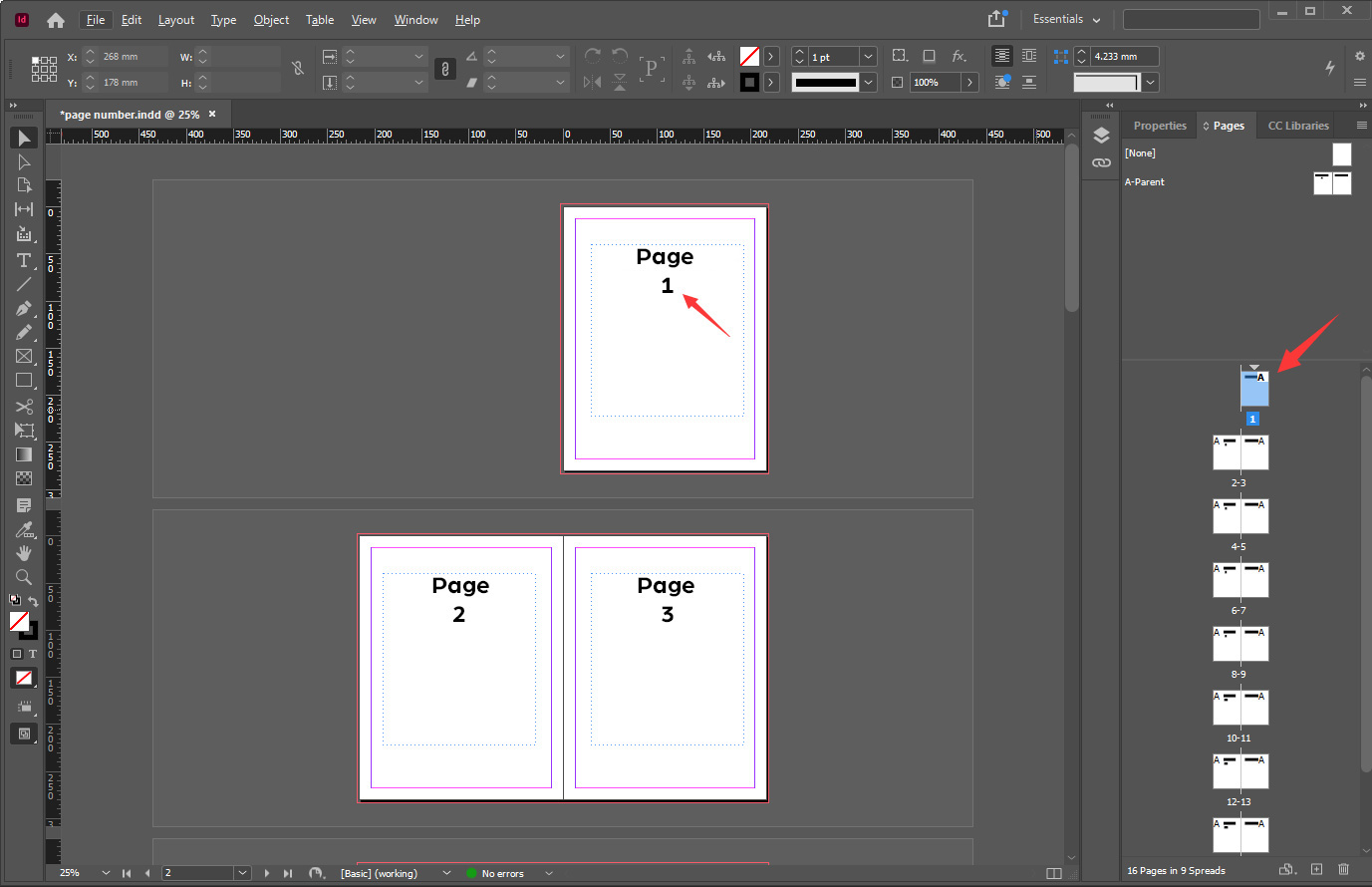Image resolution: width=1372 pixels, height=887 pixels.
Task: Switch to the Properties tab
Action: pos(1160,126)
